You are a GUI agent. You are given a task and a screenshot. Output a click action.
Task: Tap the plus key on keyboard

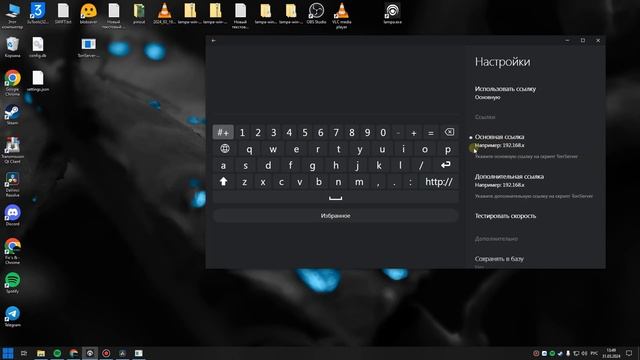[413, 132]
